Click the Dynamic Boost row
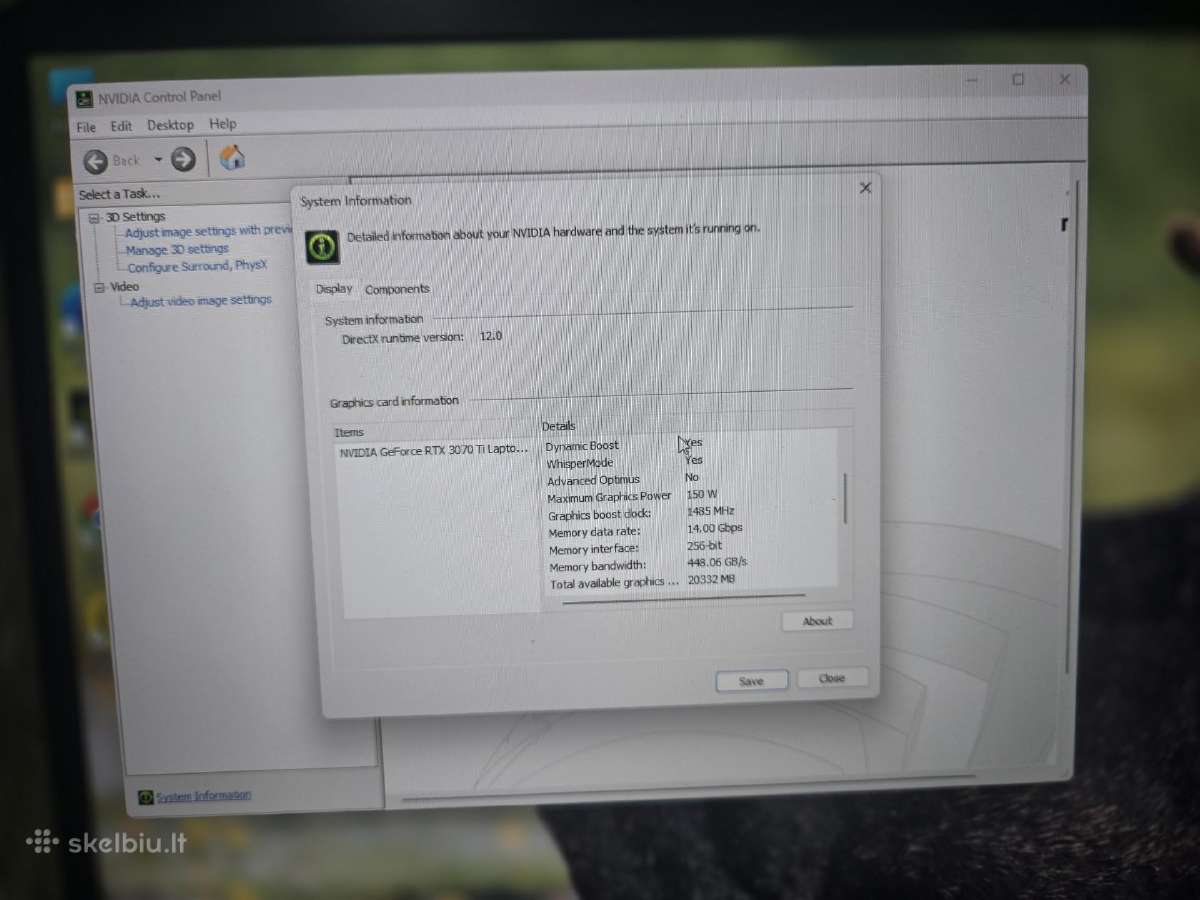The image size is (1200, 900). point(624,444)
